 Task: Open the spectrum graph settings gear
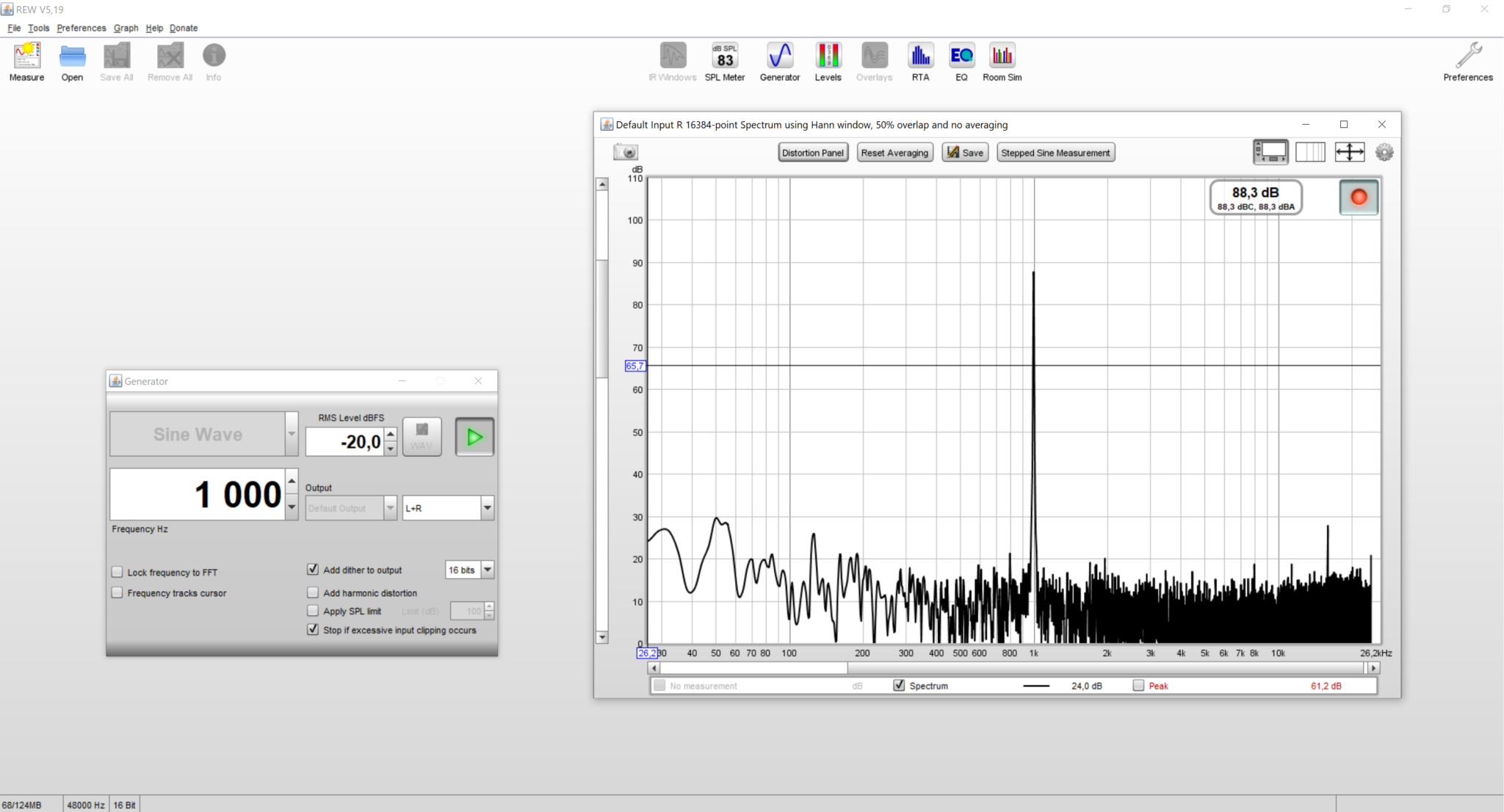pos(1384,152)
